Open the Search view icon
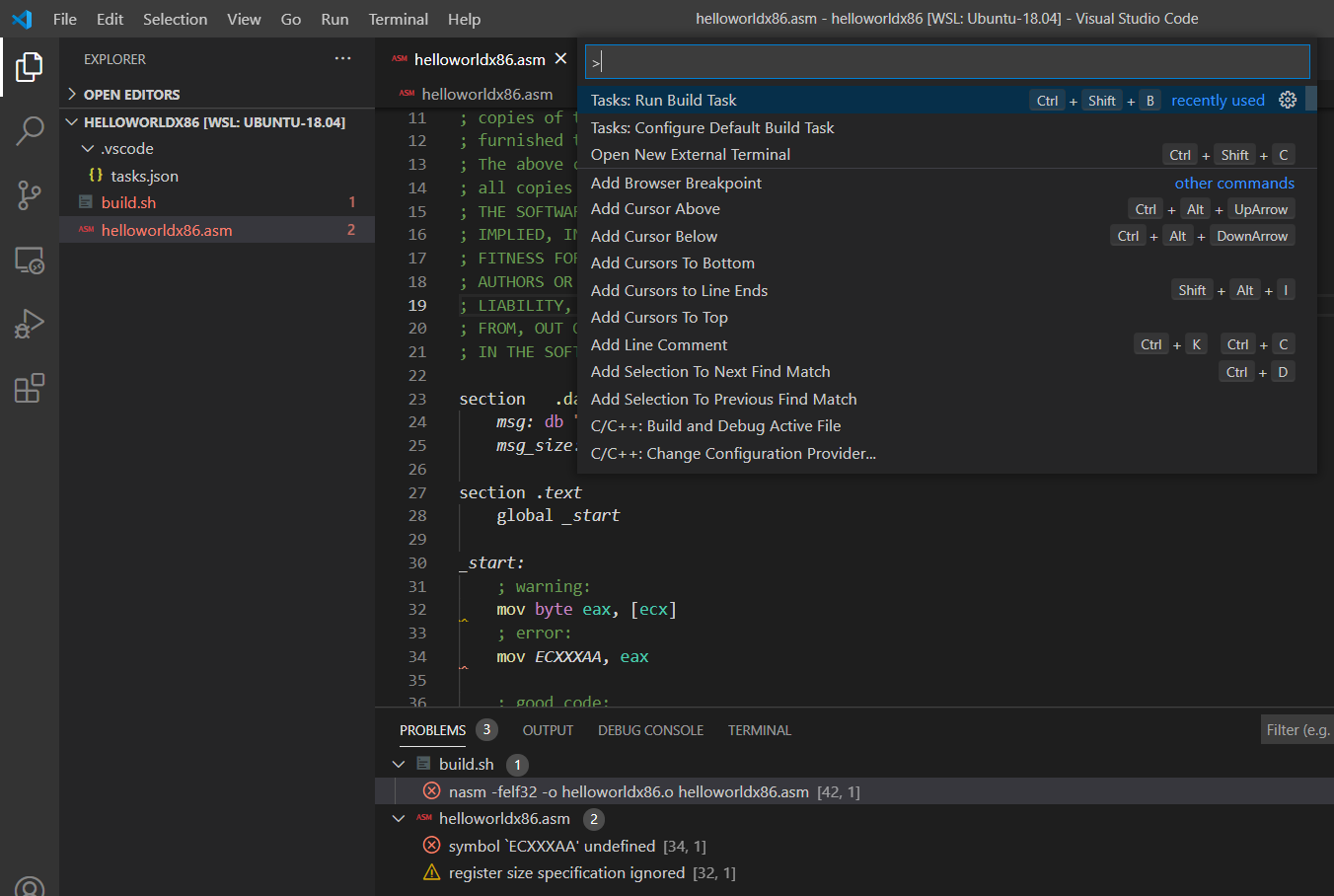Viewport: 1334px width, 896px height. tap(30, 130)
